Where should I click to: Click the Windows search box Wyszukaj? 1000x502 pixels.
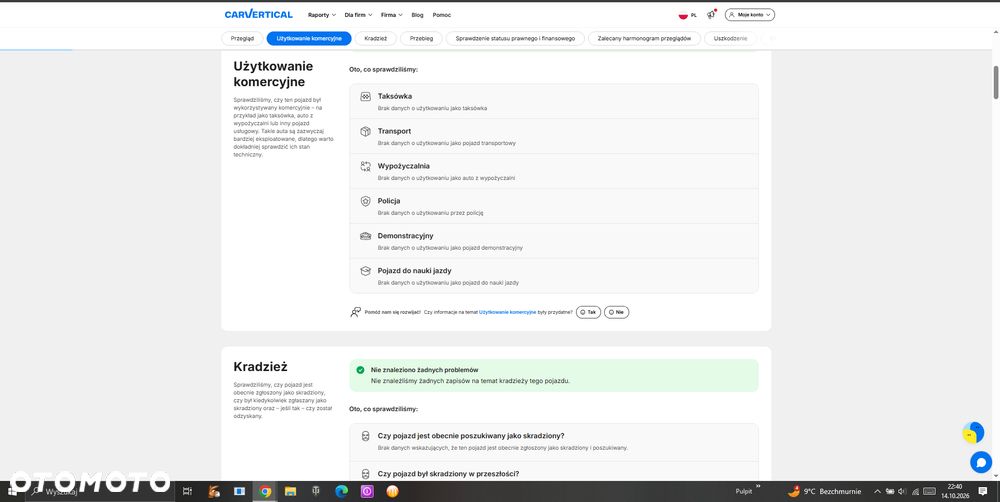tap(99, 491)
